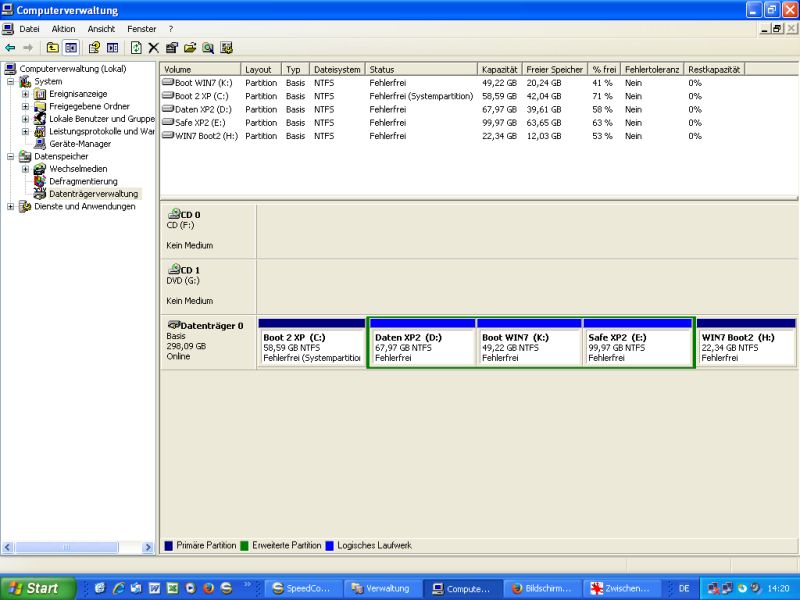
Task: Select WIN7 Boot2 (H:) partition block
Action: 746,342
